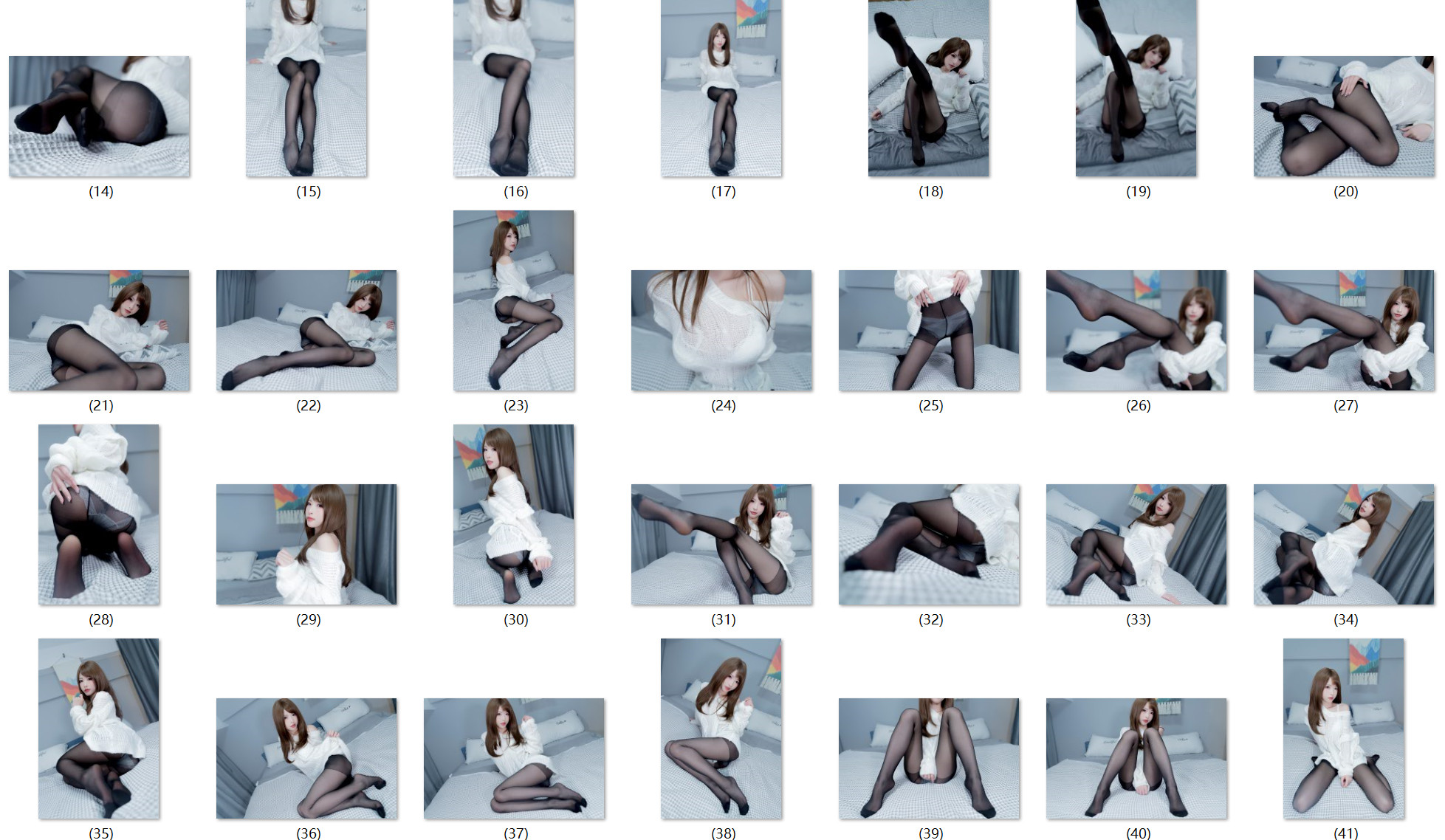The width and height of the screenshot is (1445, 840).
Task: Click thumbnail numbered (40)
Action: pos(1136,758)
